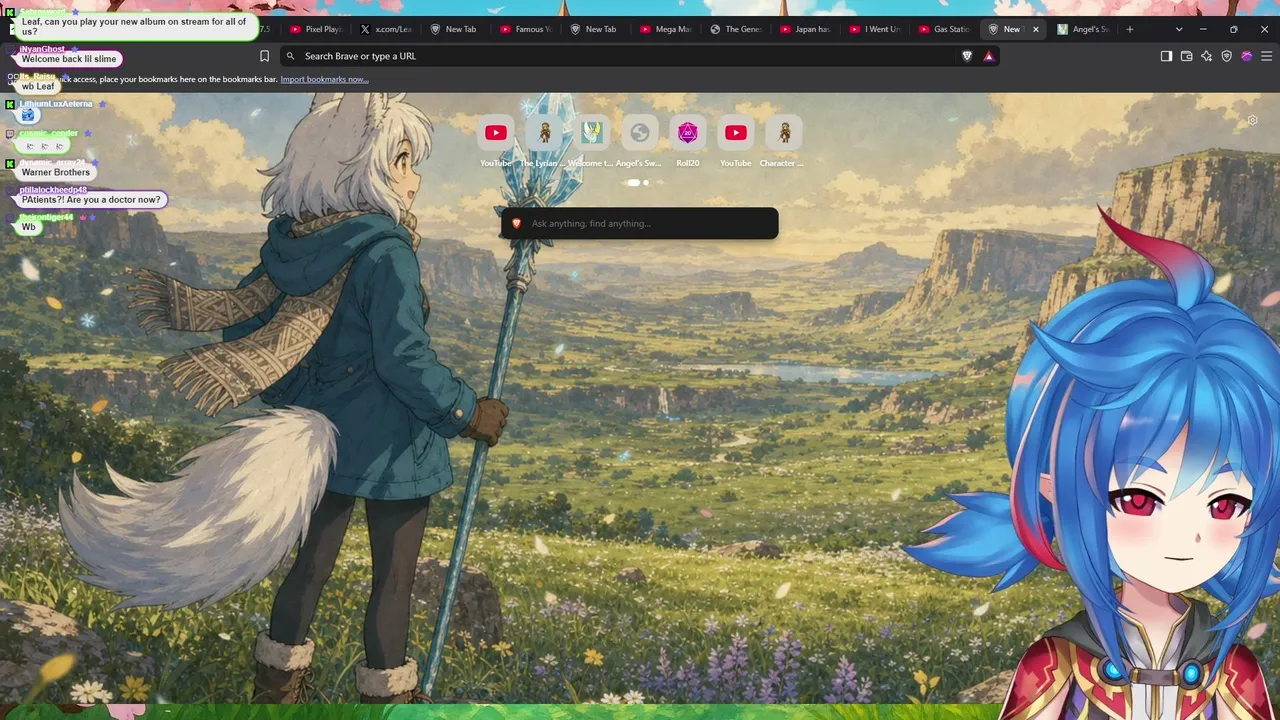
Task: Add a new browser tab
Action: coord(1130,29)
